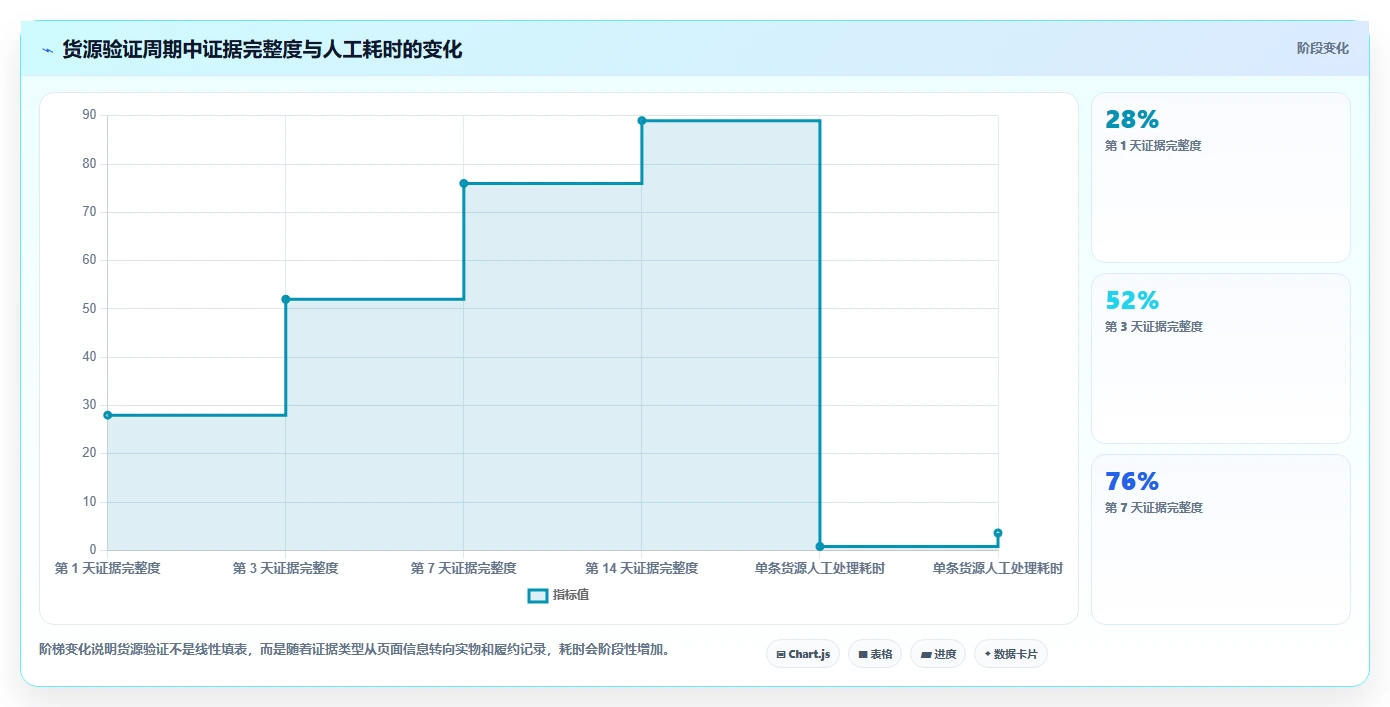Click the chart title 货源验证周期中证据完整度与人工耗时的变化
This screenshot has height=707, width=1390.
(262, 50)
